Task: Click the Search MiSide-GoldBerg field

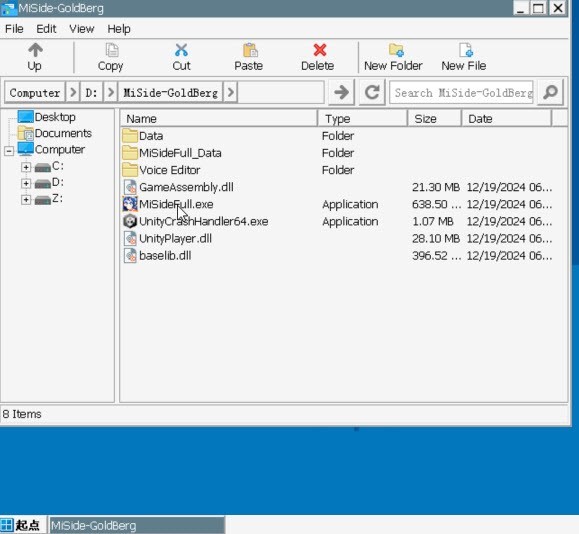Action: pyautogui.click(x=462, y=93)
